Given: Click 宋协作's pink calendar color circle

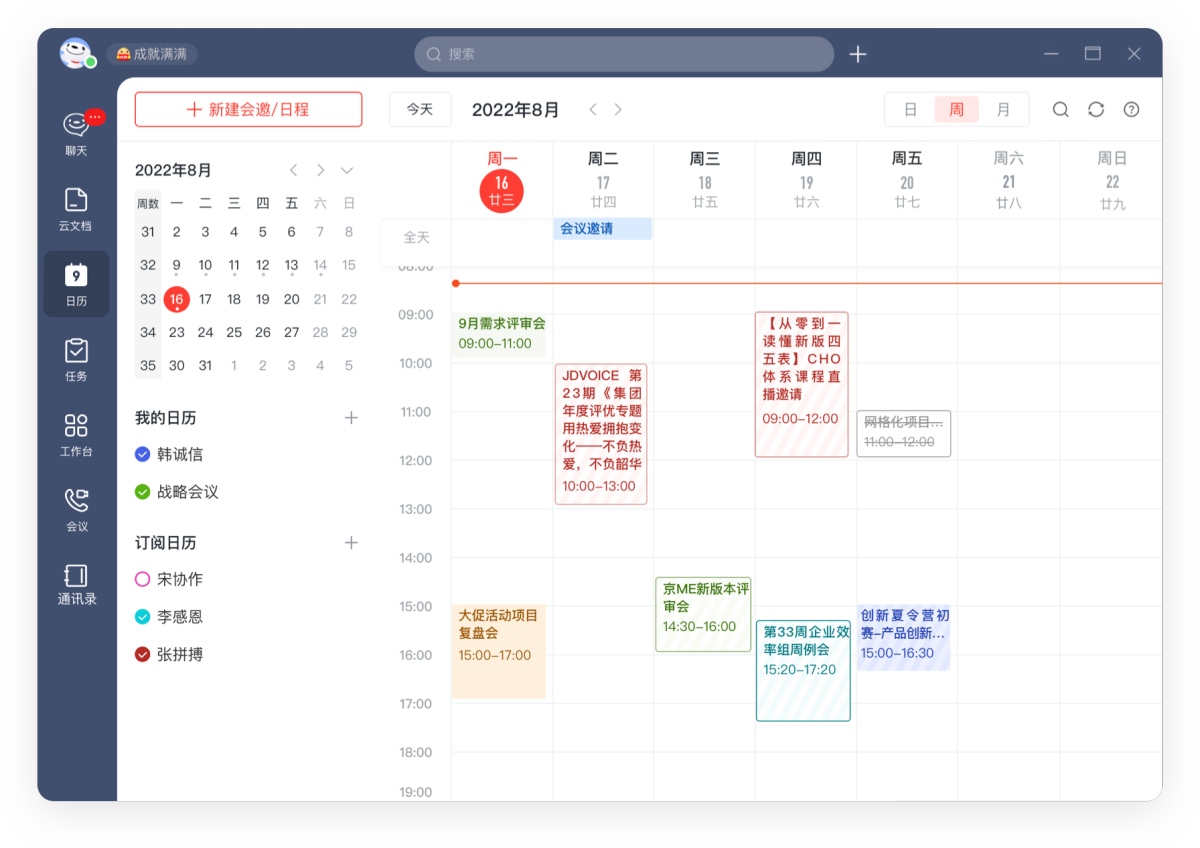Looking at the screenshot, I should [141, 580].
